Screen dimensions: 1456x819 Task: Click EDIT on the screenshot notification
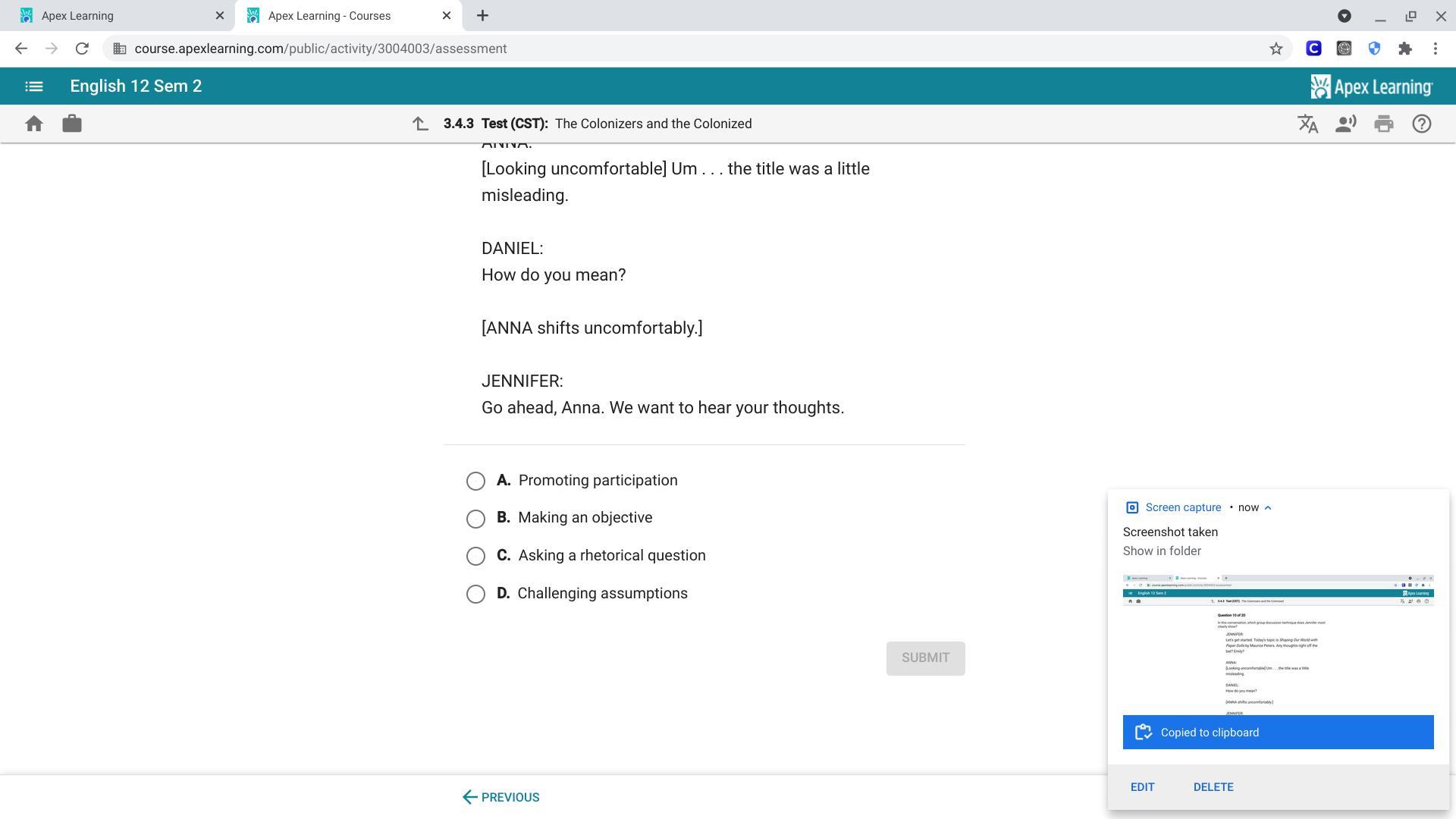pyautogui.click(x=1142, y=787)
